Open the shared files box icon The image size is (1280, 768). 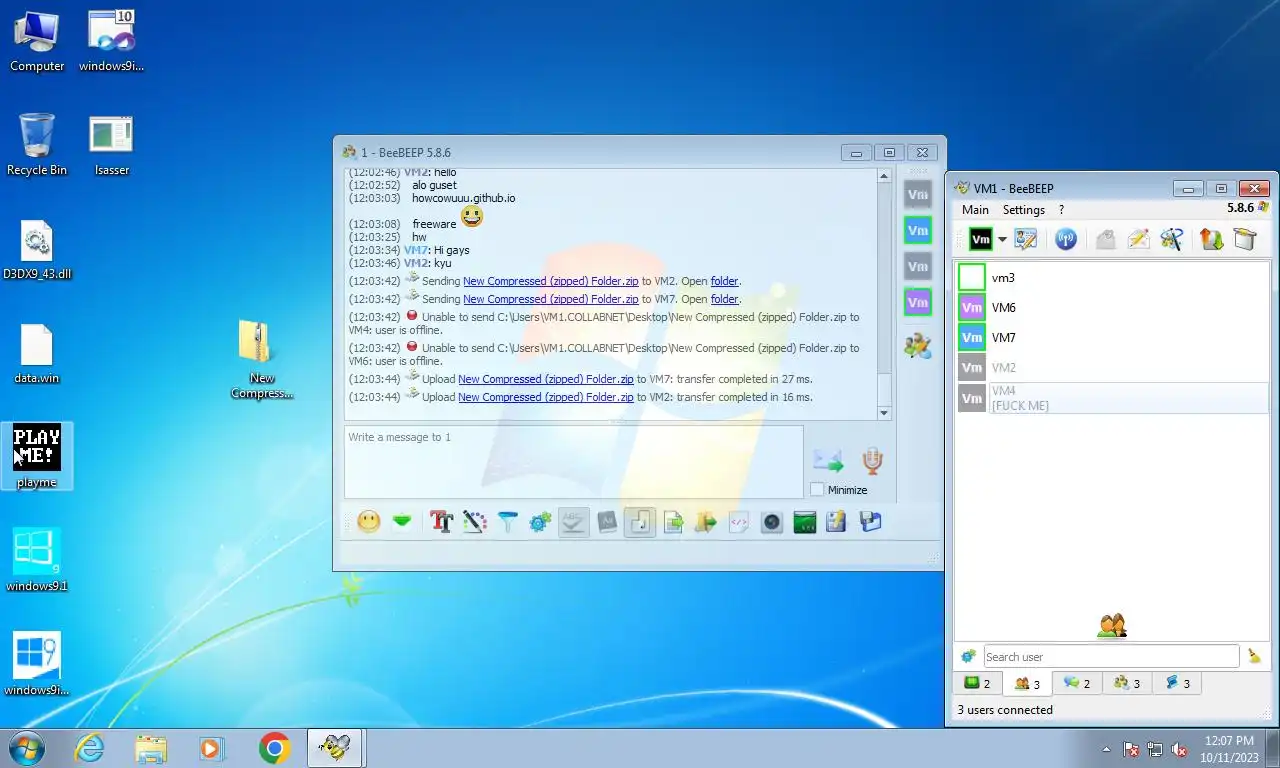1244,239
